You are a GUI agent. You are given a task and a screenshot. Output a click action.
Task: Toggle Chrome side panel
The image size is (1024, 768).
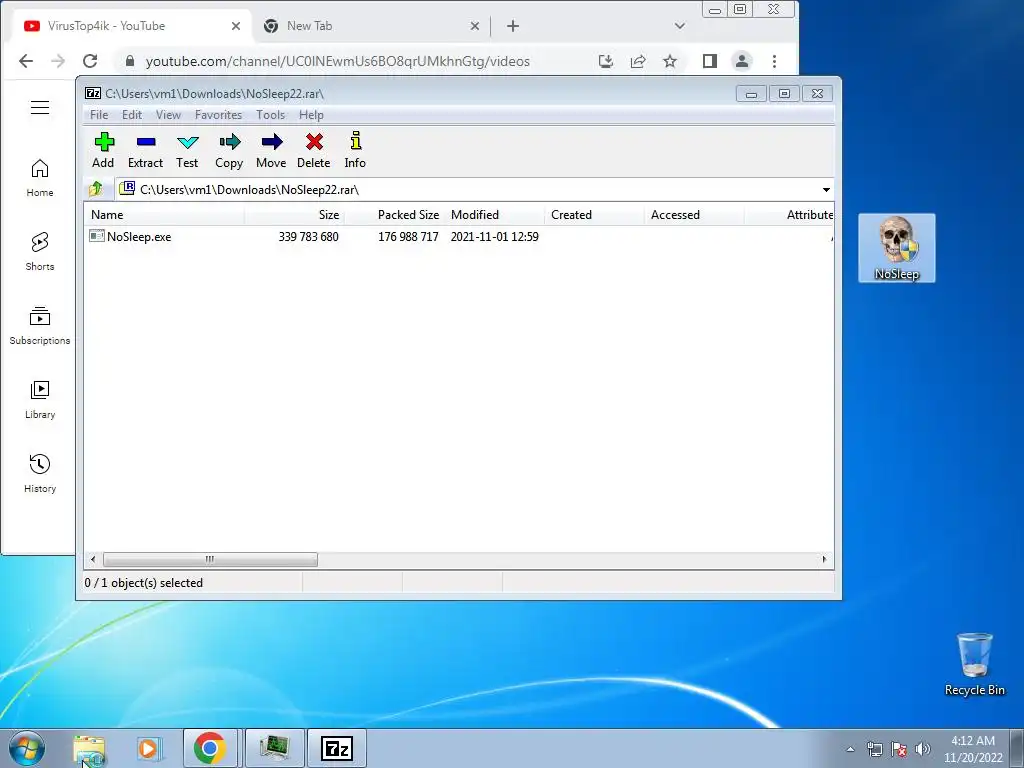click(710, 61)
